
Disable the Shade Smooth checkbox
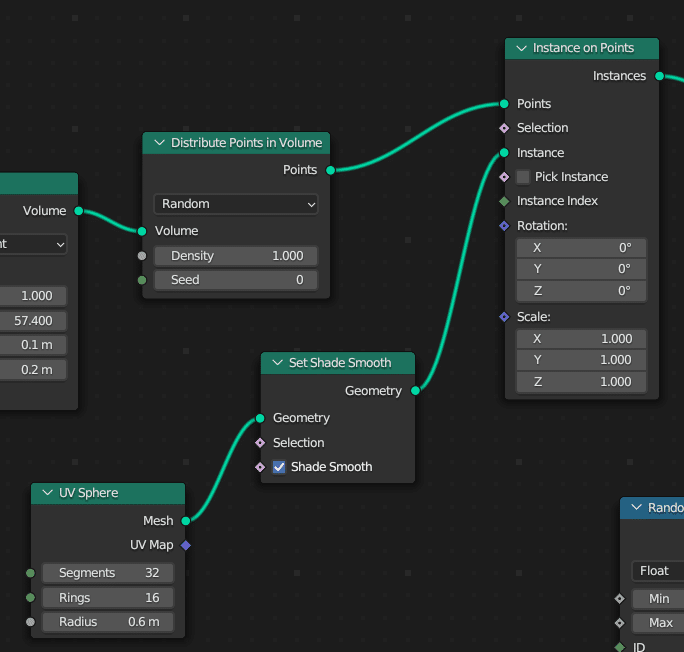279,467
